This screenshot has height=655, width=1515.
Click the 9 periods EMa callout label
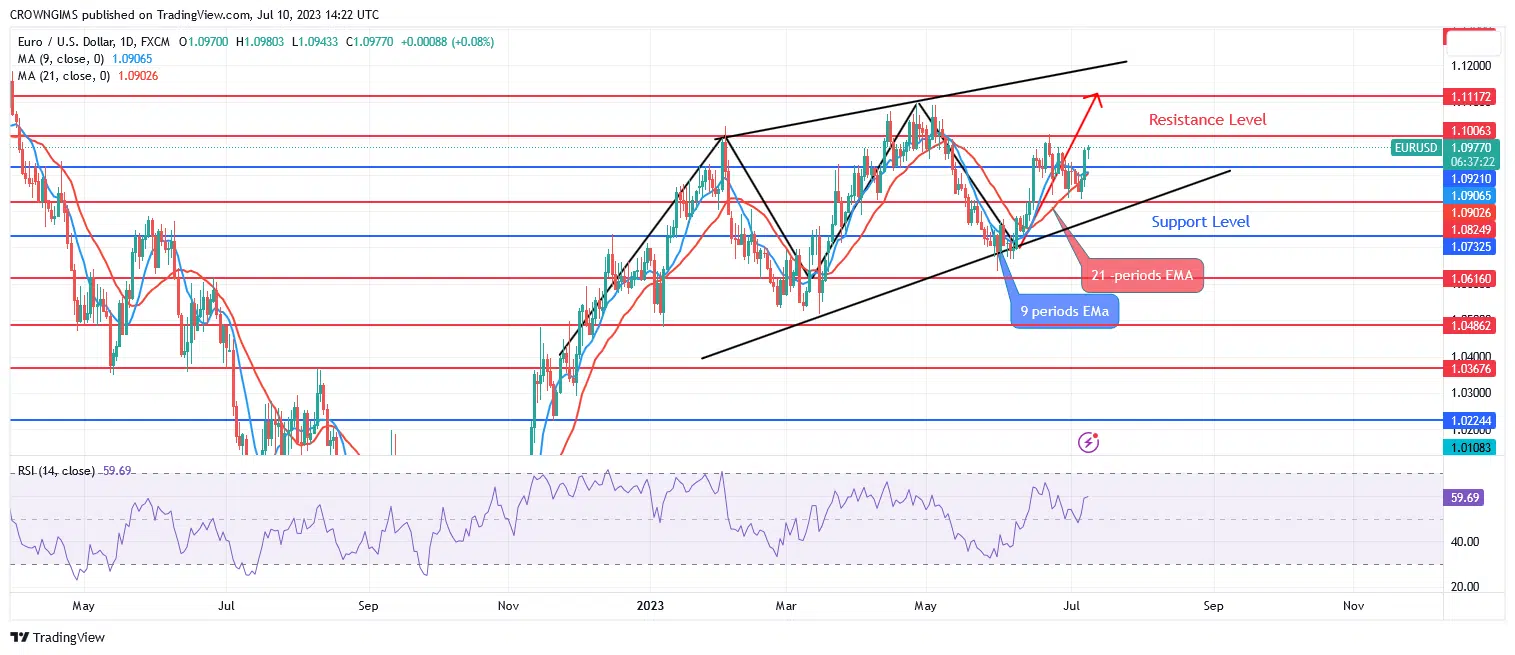tap(1065, 312)
